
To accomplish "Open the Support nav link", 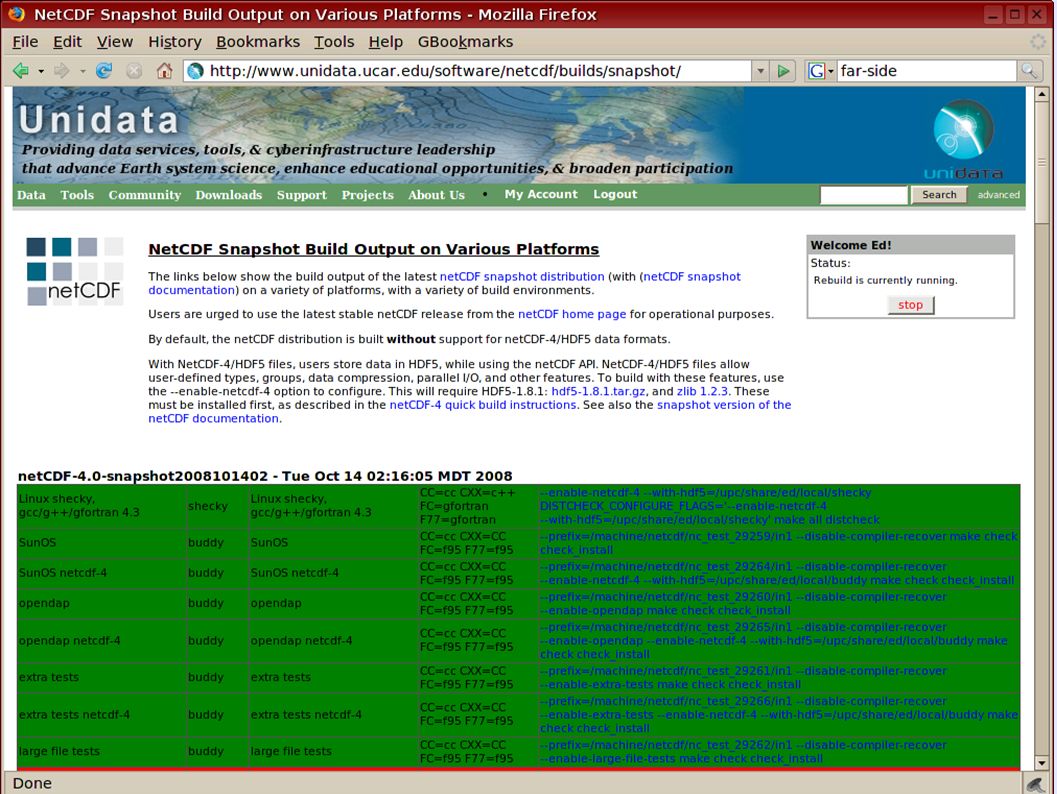I will 301,195.
